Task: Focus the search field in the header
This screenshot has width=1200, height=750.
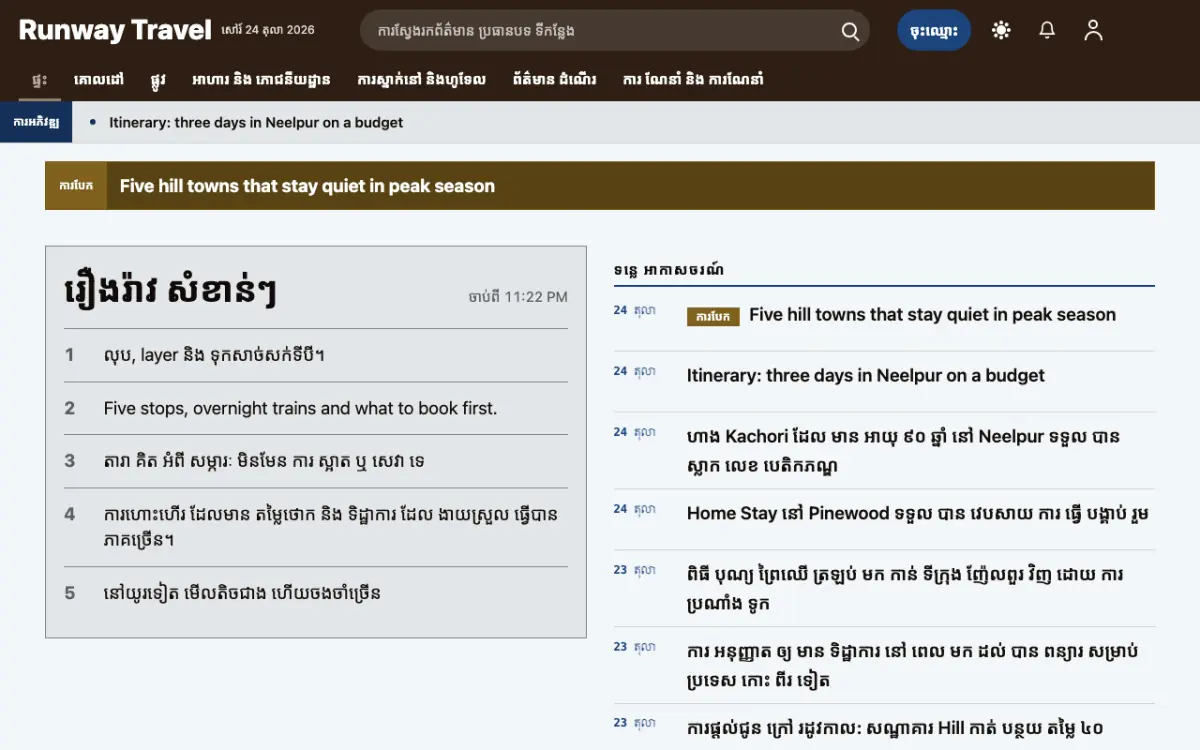Action: click(614, 31)
